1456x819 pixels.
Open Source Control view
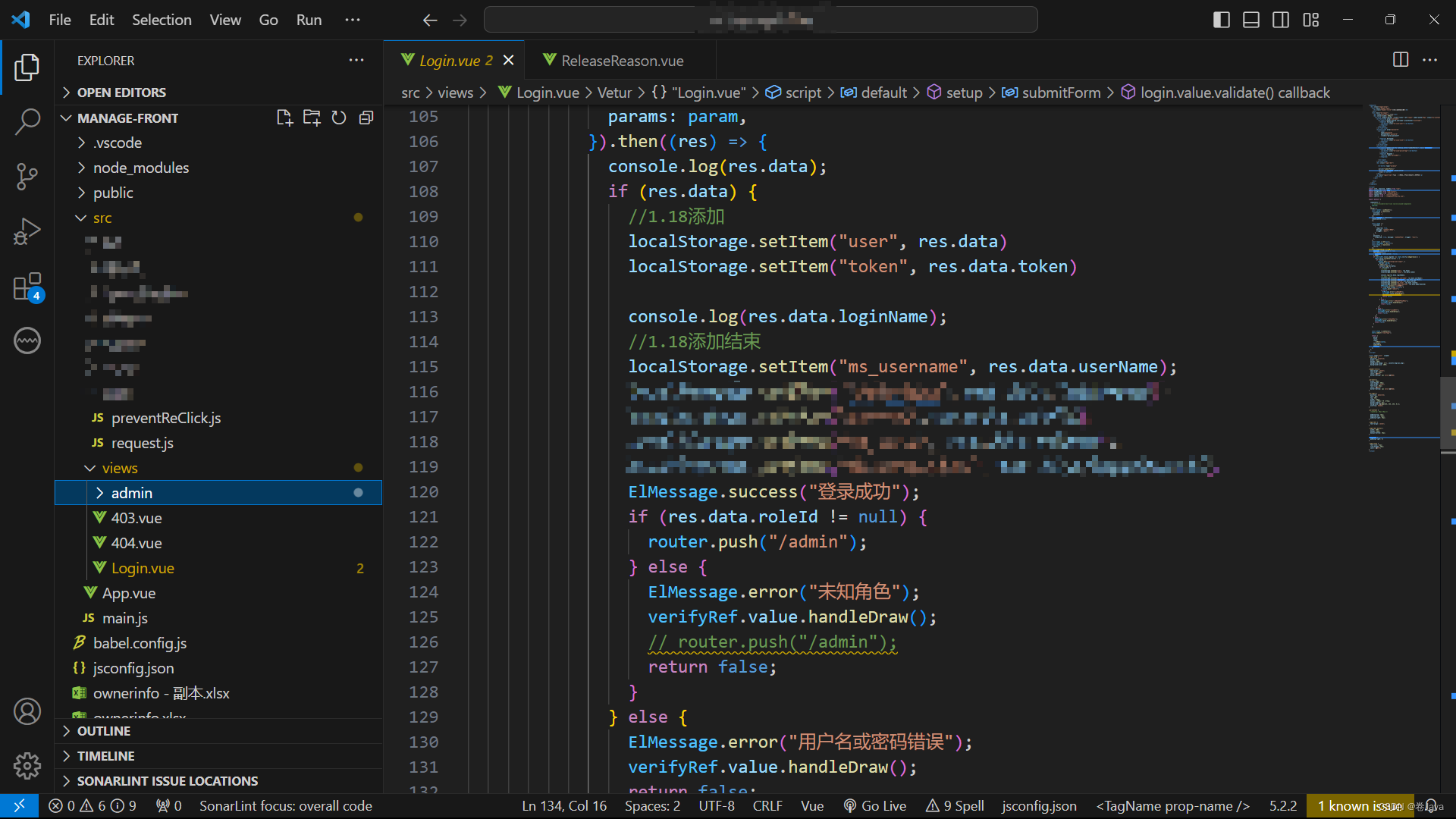27,177
